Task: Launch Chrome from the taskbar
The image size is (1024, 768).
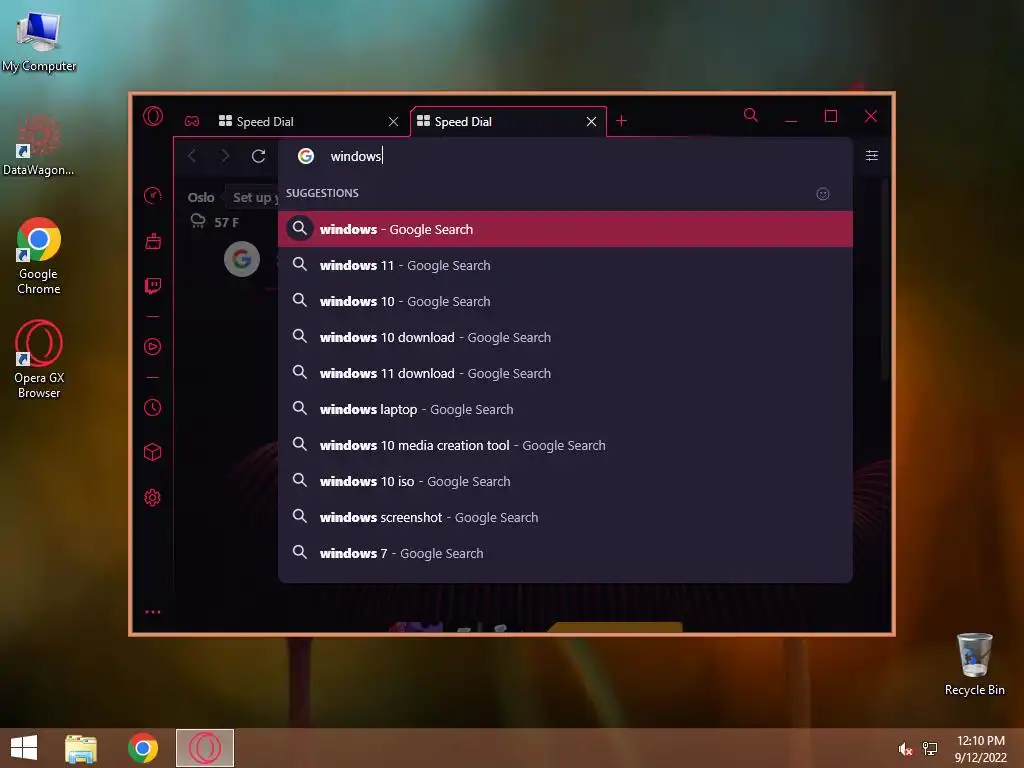Action: [x=143, y=748]
